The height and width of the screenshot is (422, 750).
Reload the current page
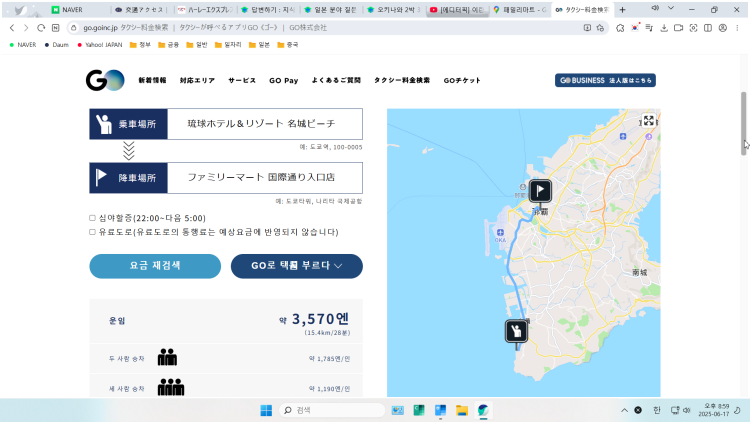click(41, 28)
